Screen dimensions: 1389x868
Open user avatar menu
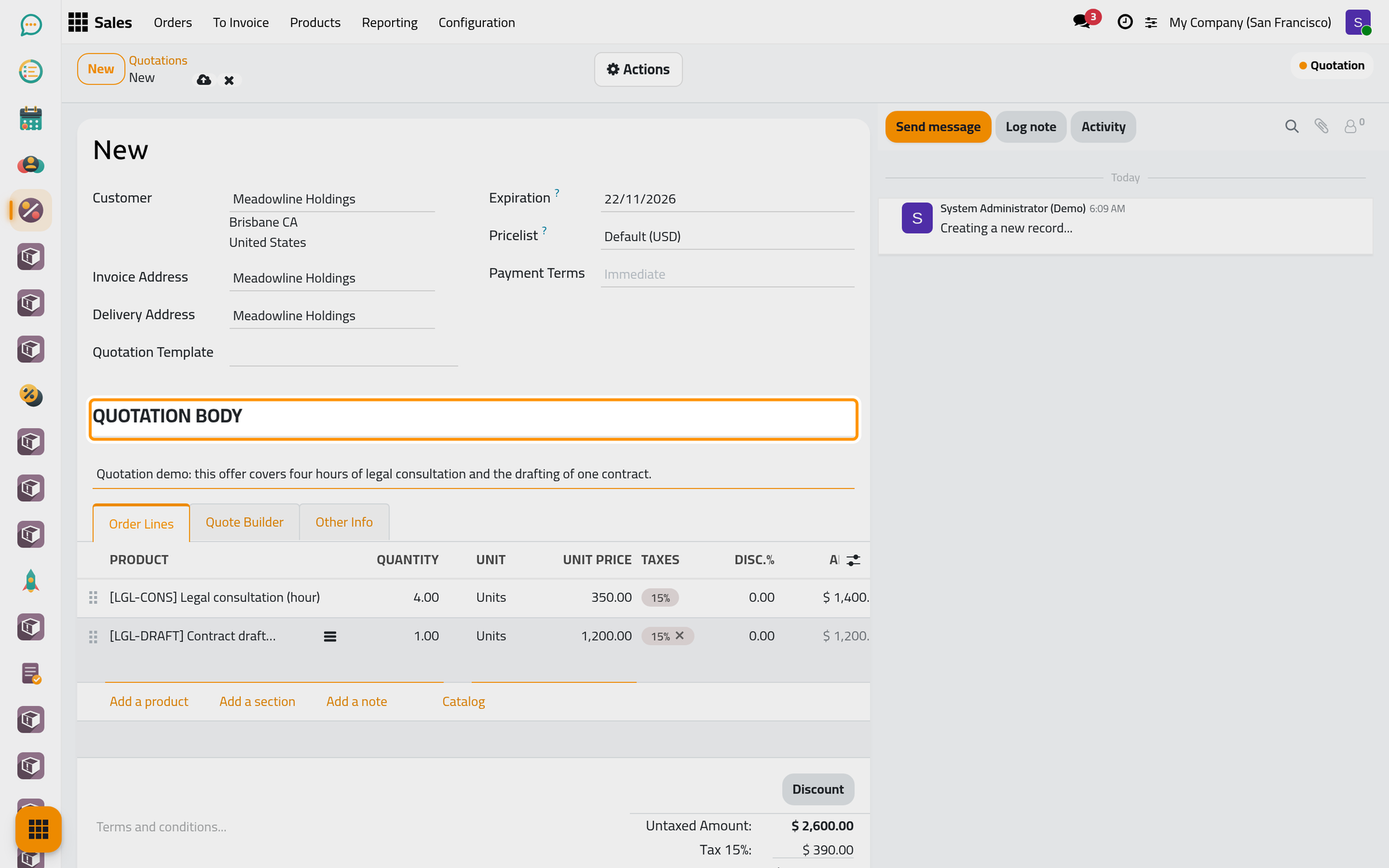point(1358,22)
